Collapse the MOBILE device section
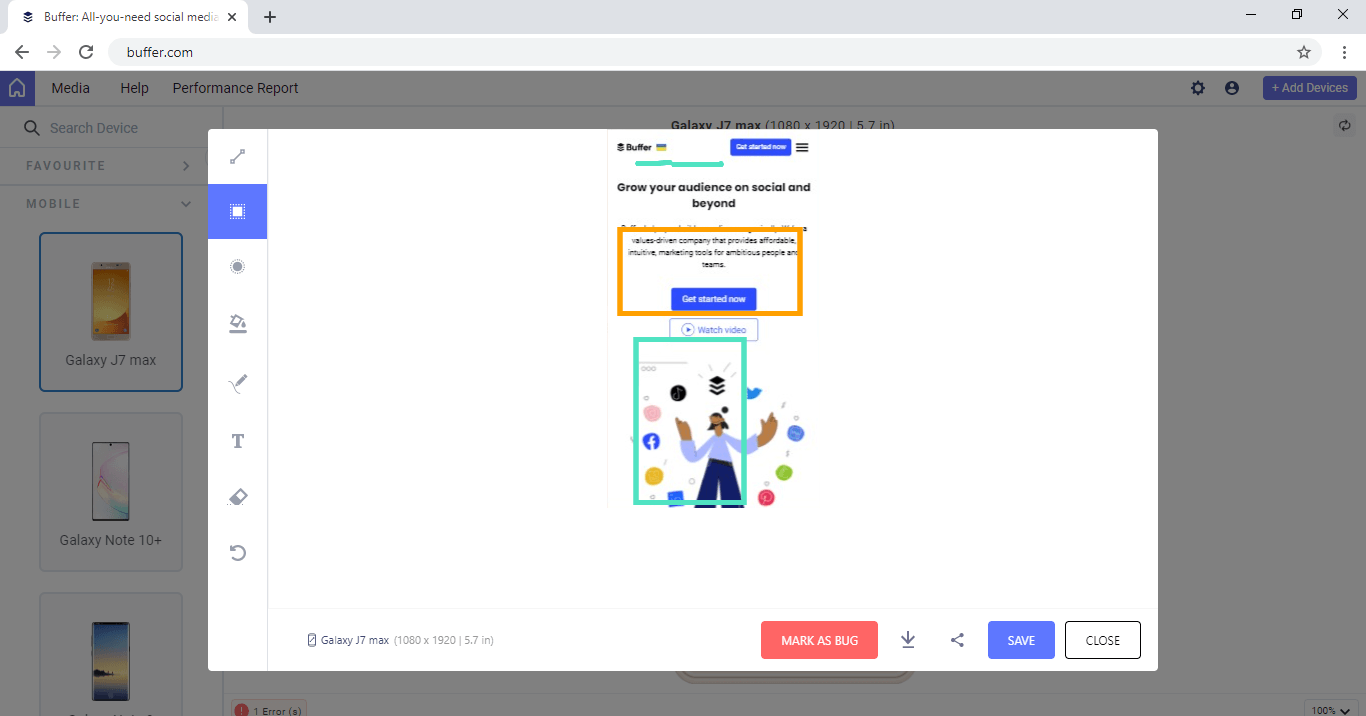1366x716 pixels. (x=185, y=203)
